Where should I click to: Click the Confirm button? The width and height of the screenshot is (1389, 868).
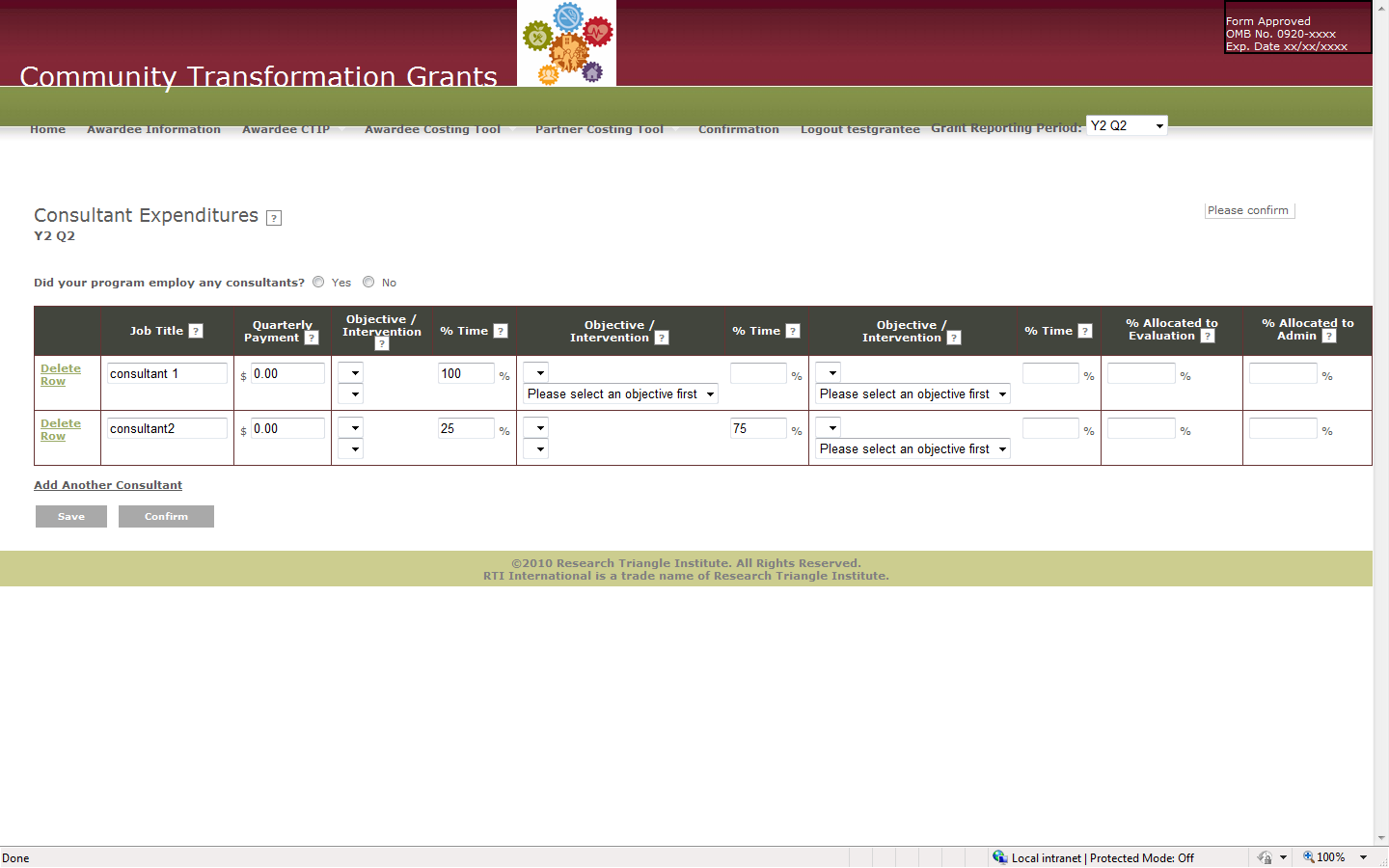tap(166, 517)
